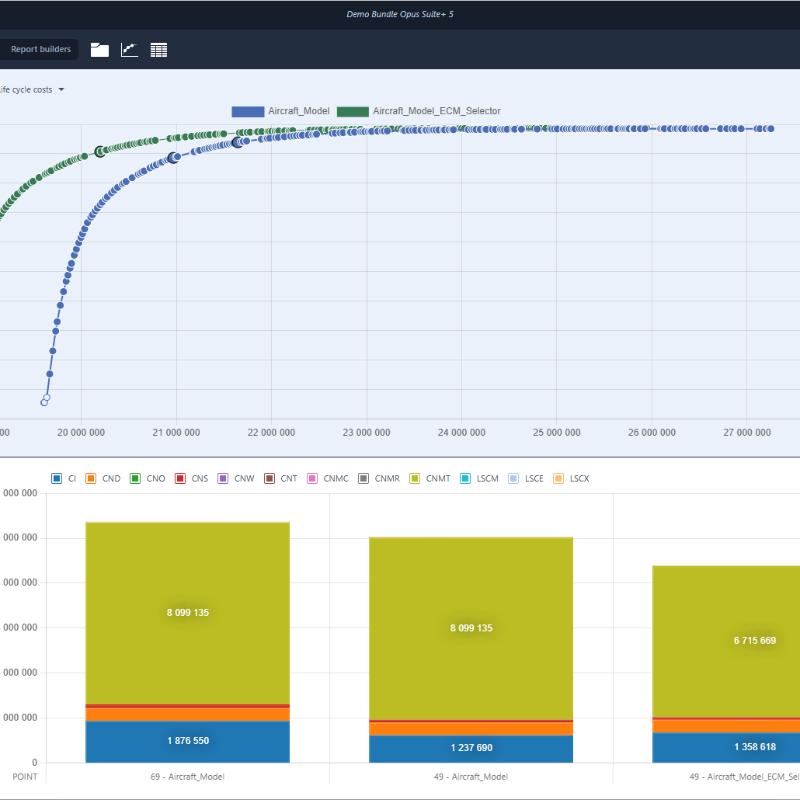Toggle the CI legend item
Image resolution: width=800 pixels, height=800 pixels.
[x=64, y=479]
